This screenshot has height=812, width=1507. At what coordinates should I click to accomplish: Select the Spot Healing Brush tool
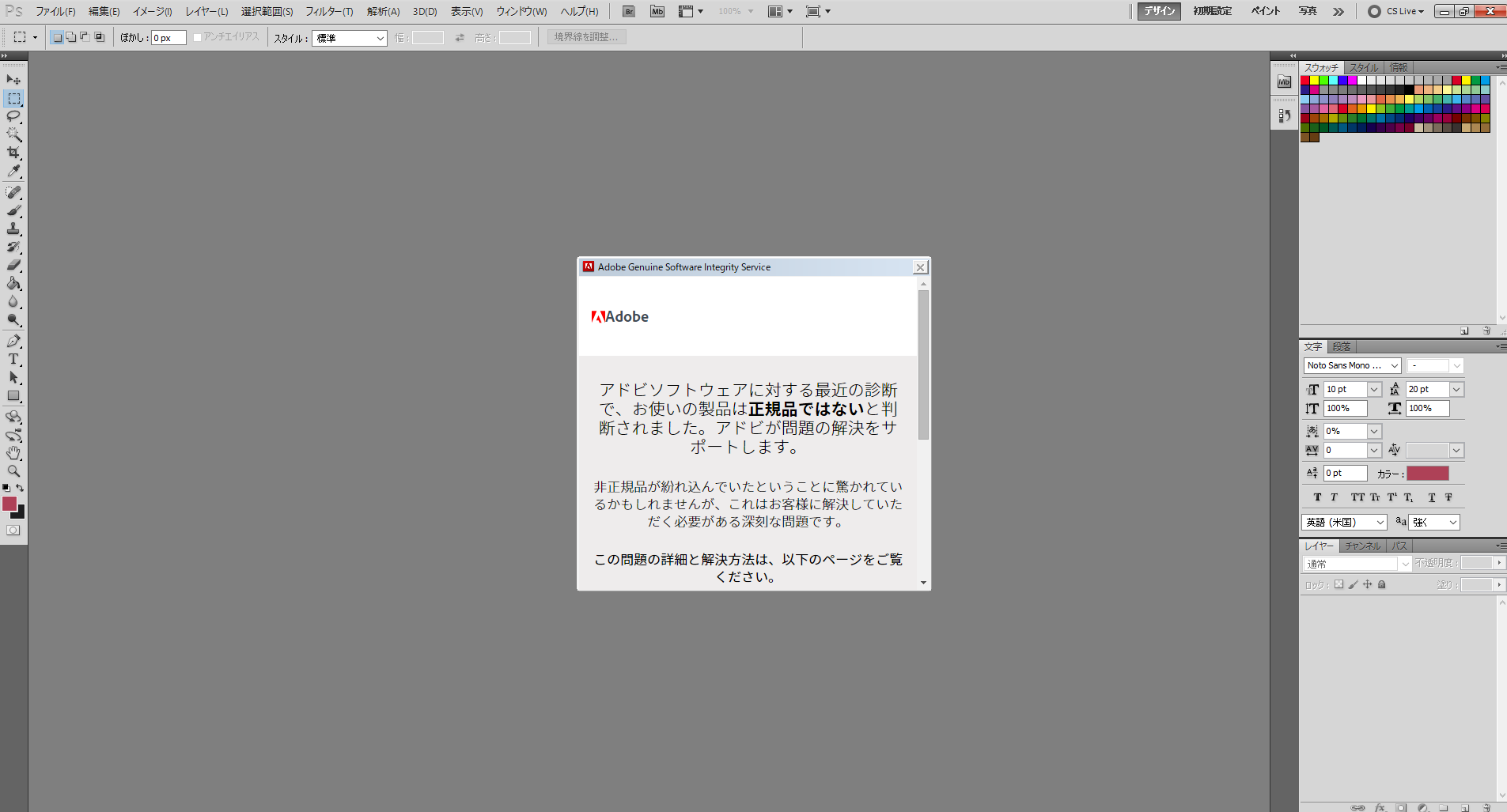(13, 192)
